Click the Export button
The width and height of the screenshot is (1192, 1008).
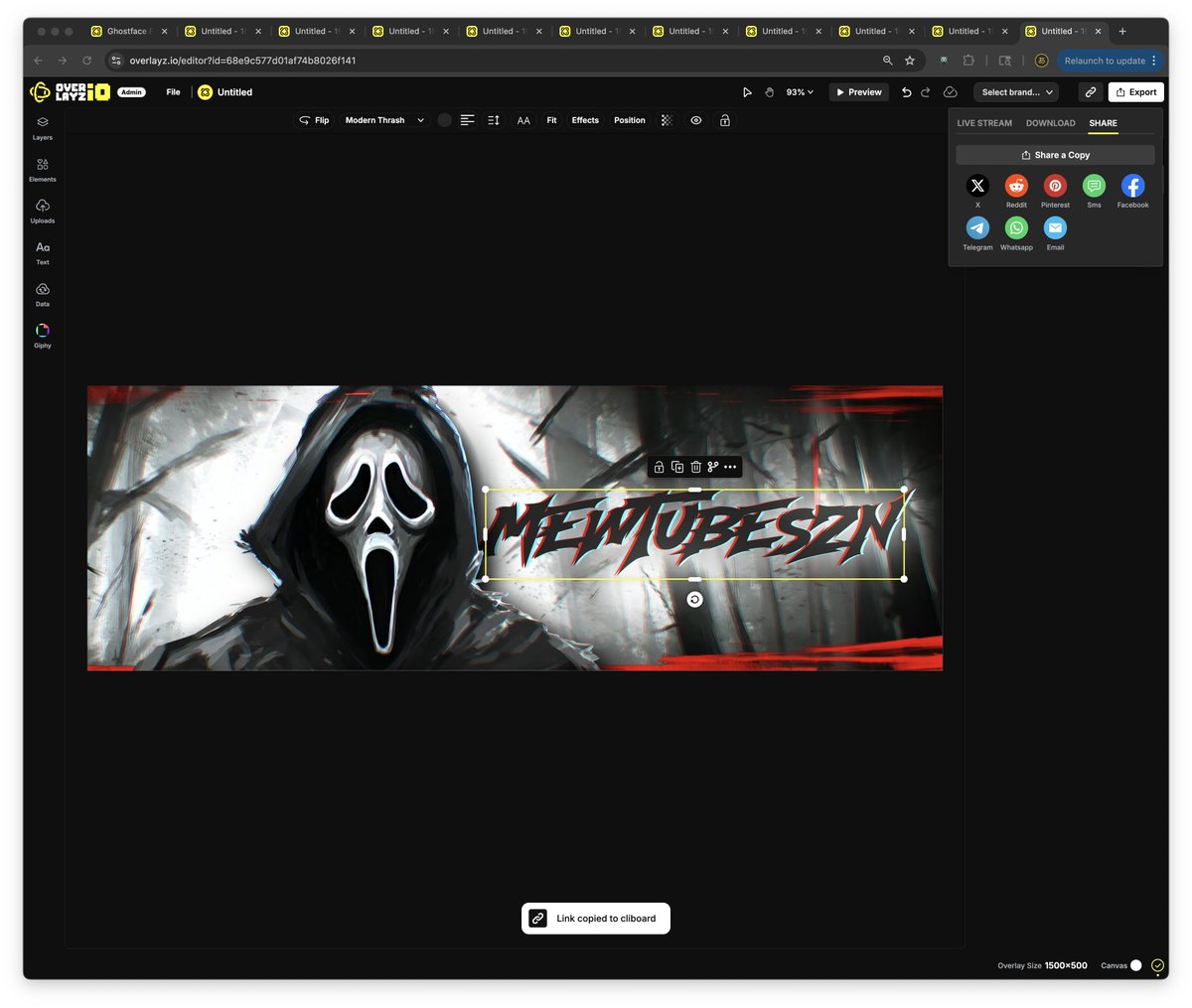click(x=1135, y=92)
